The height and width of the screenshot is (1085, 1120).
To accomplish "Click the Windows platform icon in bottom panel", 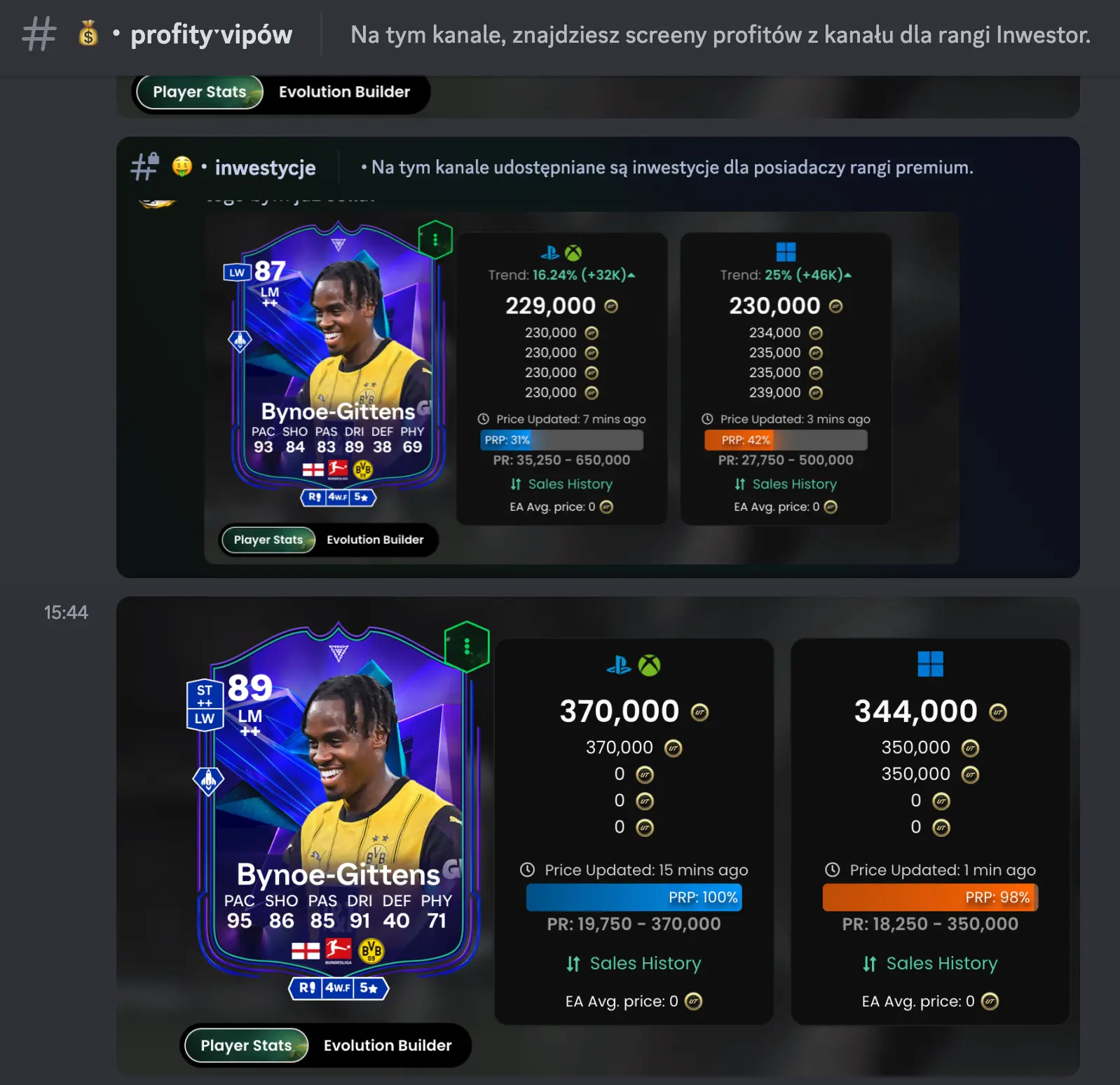I will [930, 664].
